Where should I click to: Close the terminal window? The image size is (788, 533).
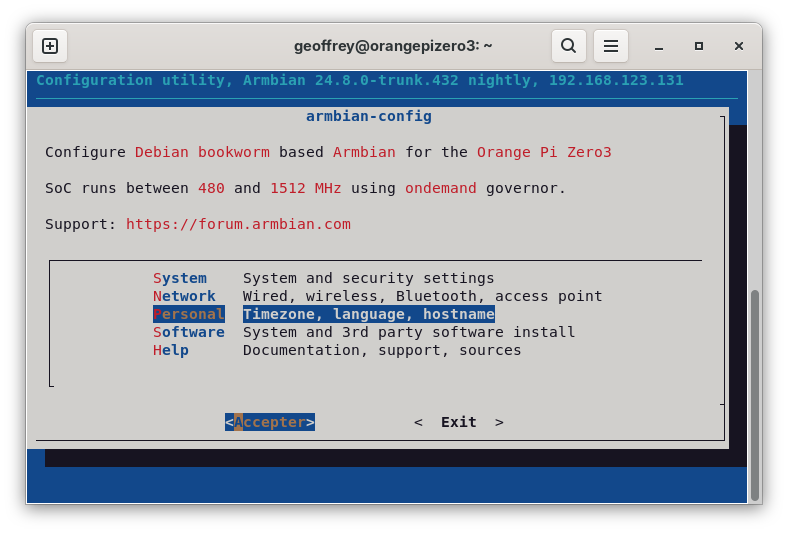point(738,46)
